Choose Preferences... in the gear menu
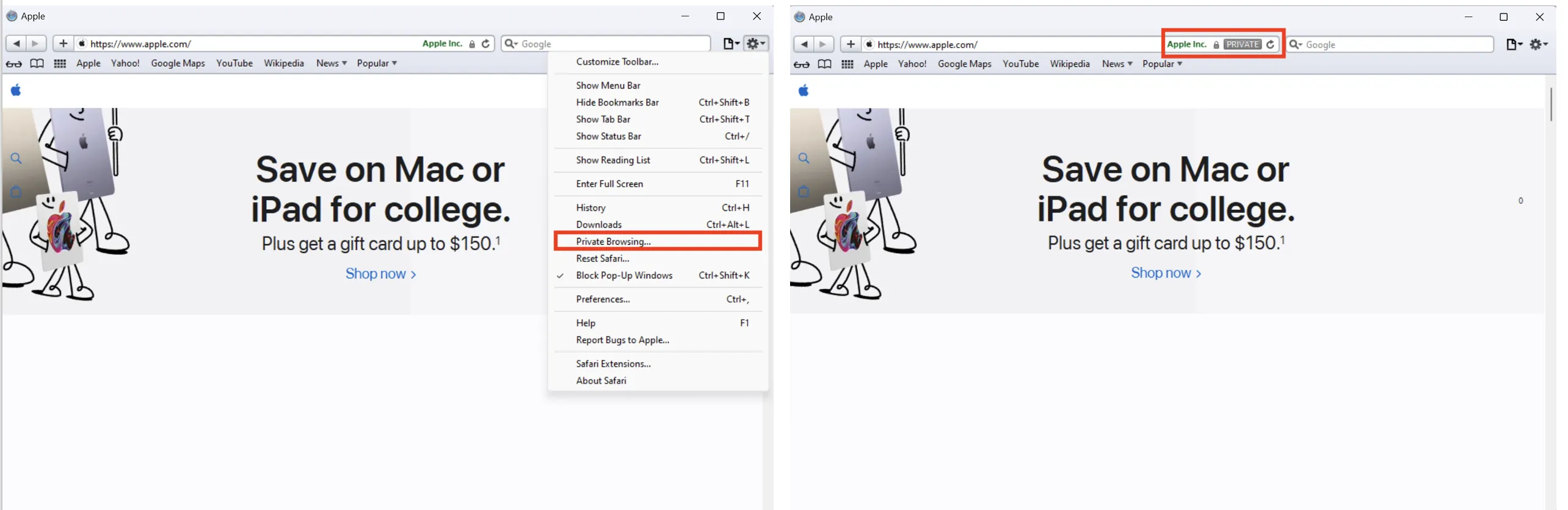 click(603, 300)
